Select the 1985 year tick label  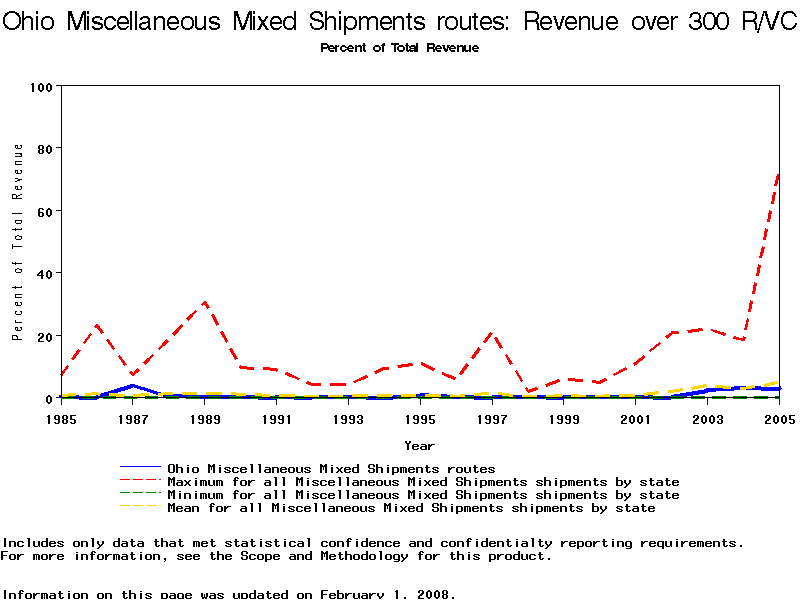(61, 419)
